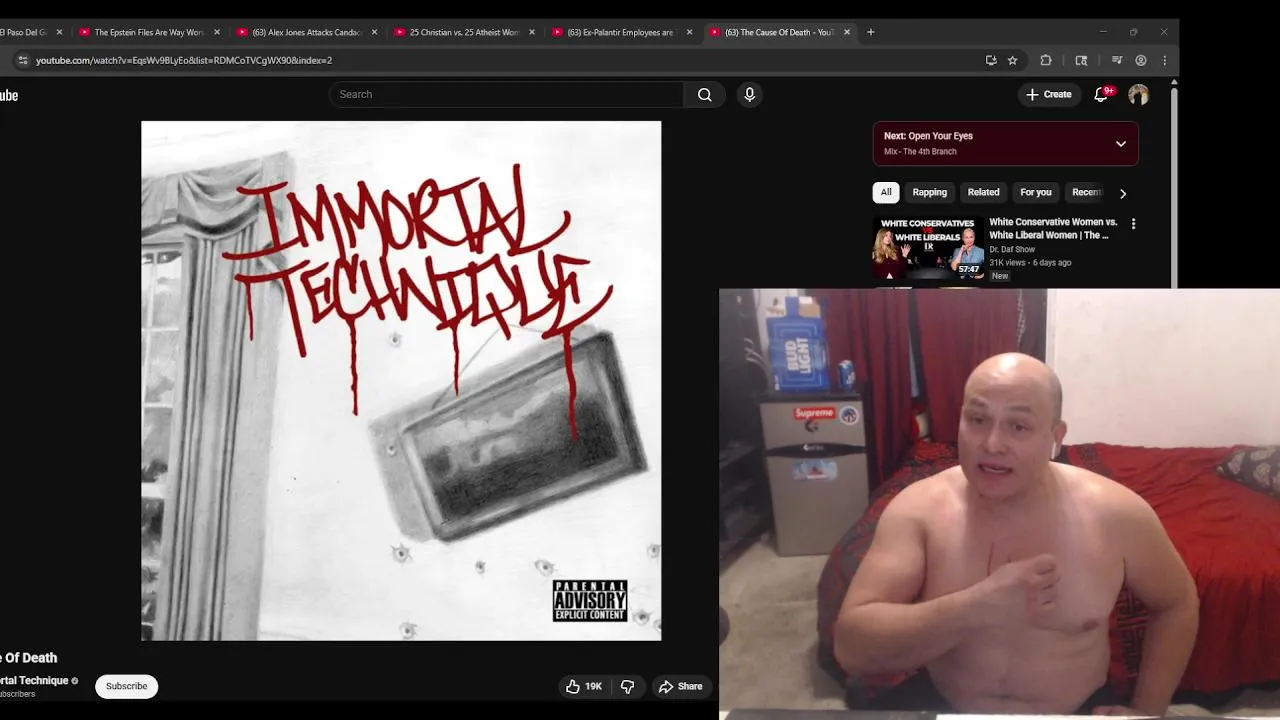
Task: Open the media controls toolbar icon
Action: pos(1117,60)
